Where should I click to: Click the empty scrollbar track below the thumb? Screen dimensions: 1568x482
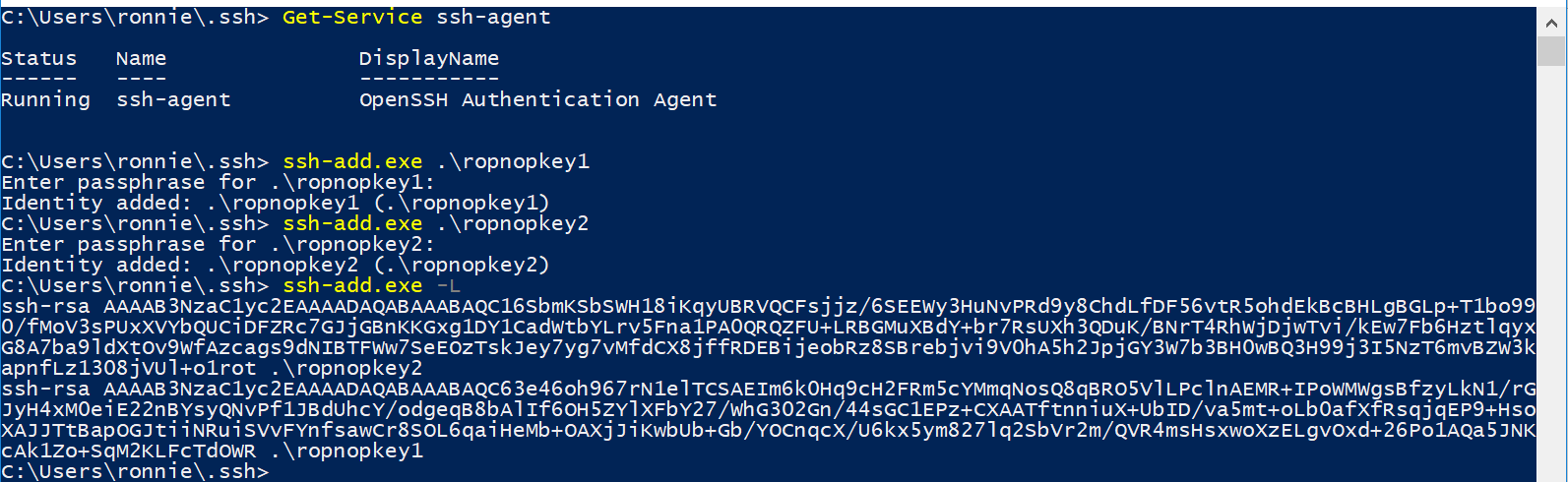[1551, 273]
